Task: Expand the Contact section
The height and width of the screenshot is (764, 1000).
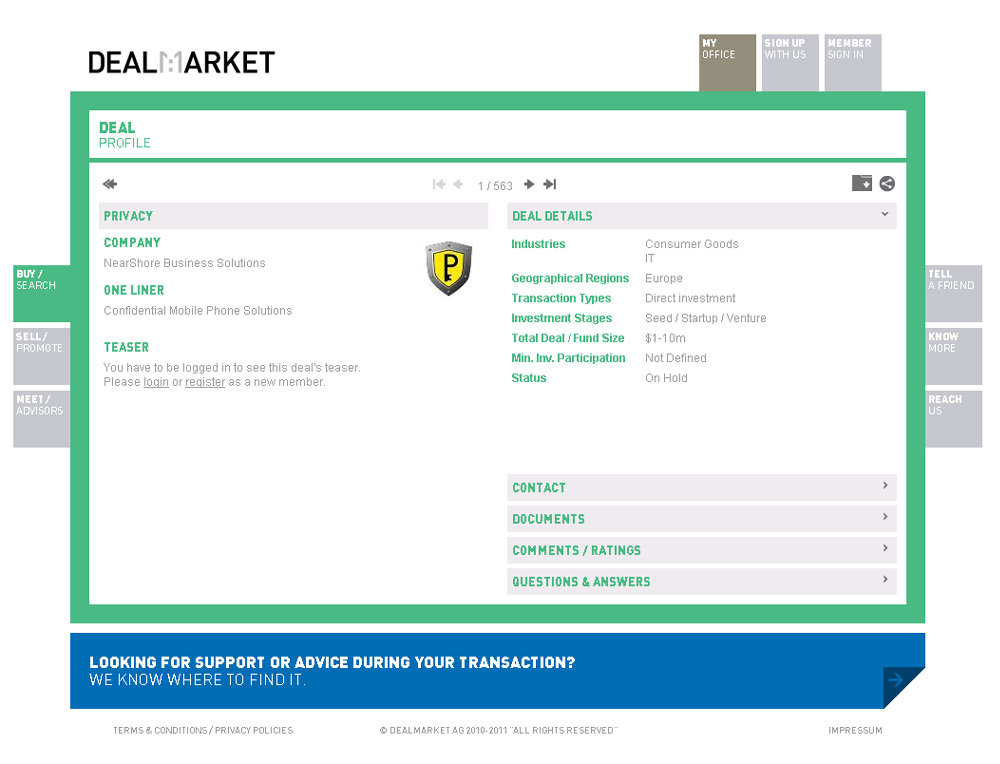Action: (702, 487)
